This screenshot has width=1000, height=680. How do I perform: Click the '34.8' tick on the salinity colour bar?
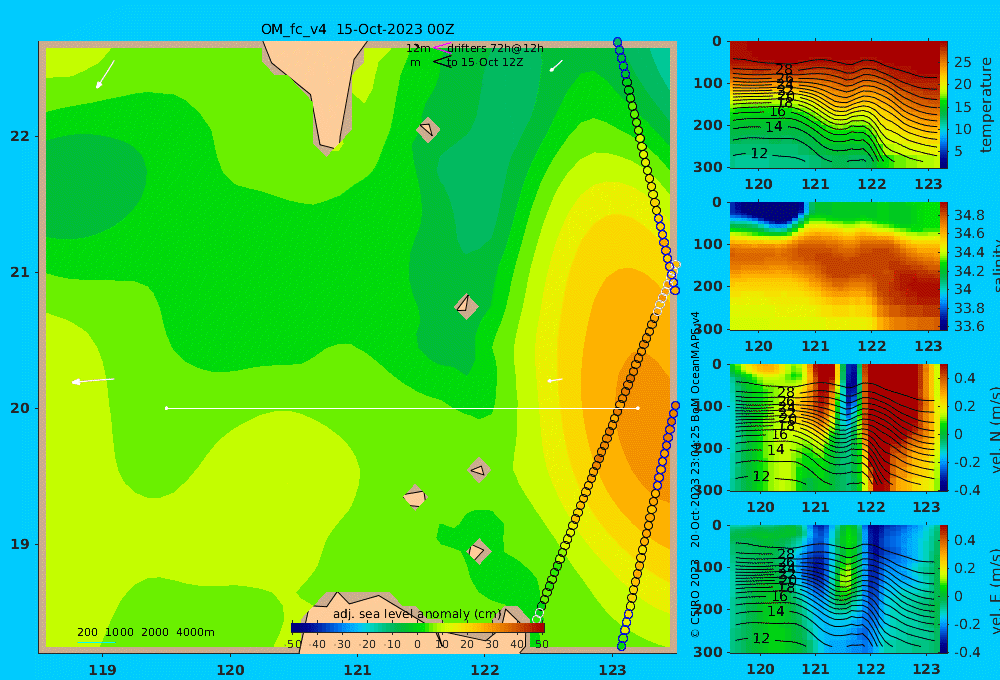(x=969, y=214)
